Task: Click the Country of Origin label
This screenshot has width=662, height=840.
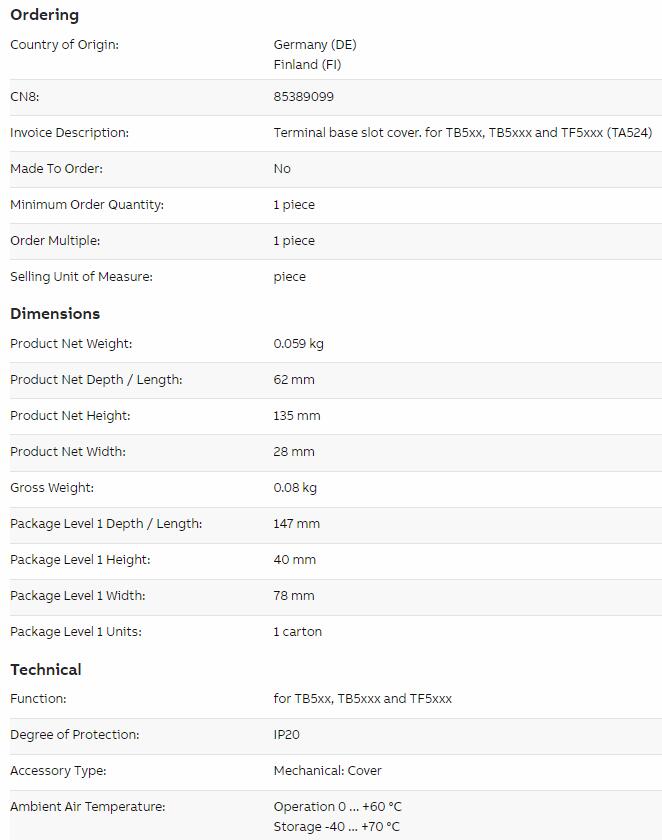Action: (64, 44)
